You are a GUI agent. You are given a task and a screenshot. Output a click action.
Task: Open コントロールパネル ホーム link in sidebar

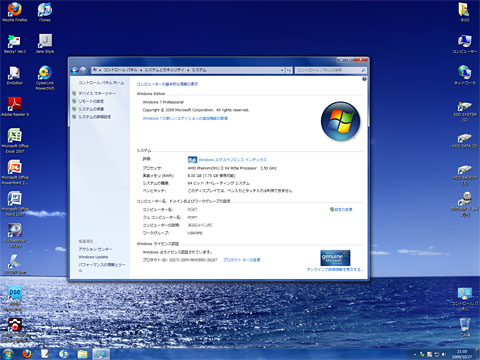point(101,82)
